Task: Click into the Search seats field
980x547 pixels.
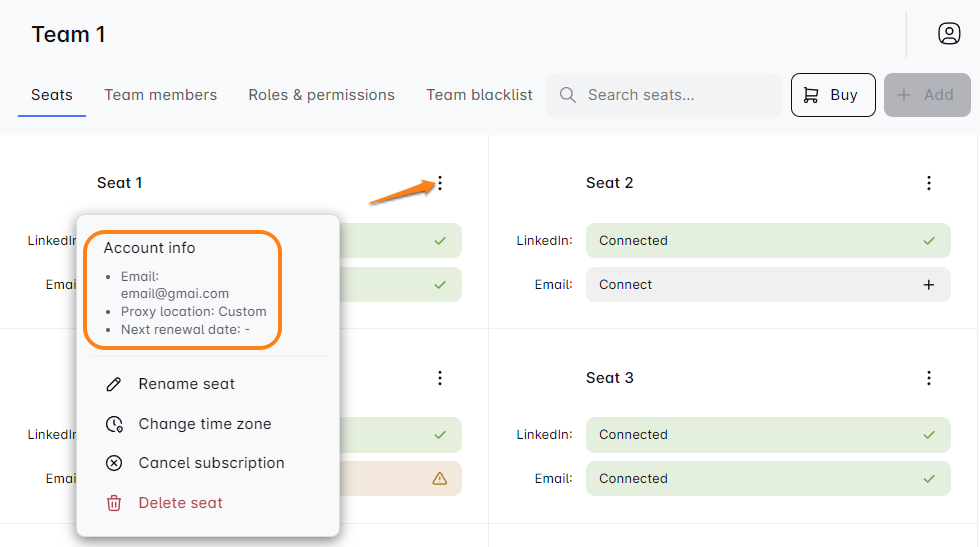Action: 675,95
